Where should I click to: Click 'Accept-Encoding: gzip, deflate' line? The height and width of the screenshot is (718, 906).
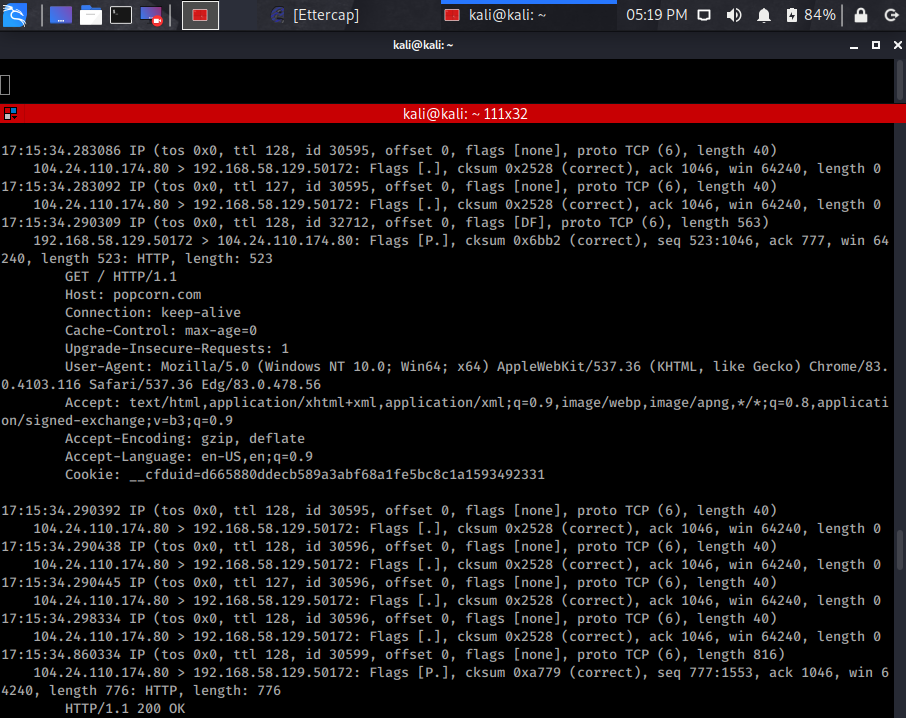(x=184, y=438)
